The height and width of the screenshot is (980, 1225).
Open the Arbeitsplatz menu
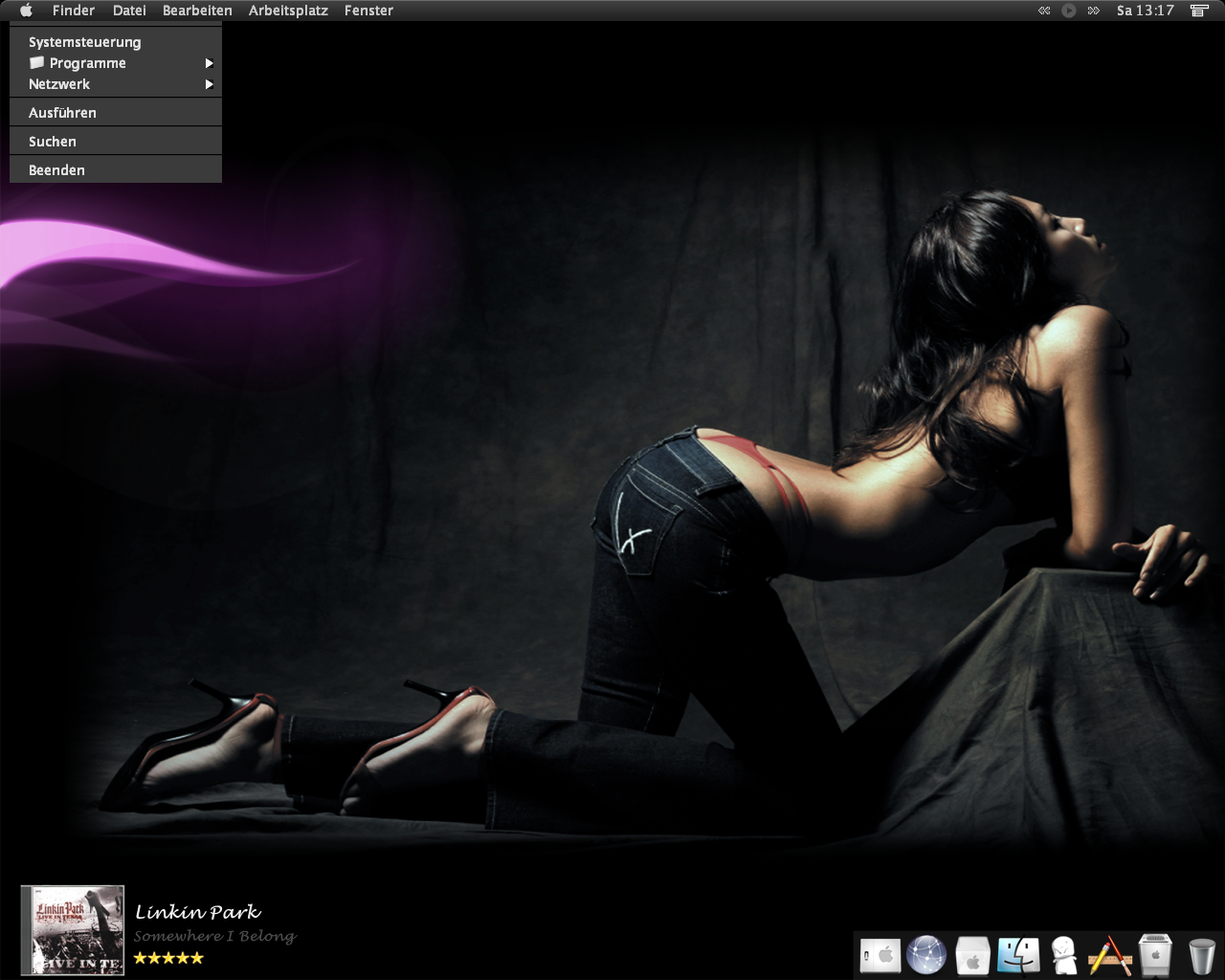coord(288,11)
